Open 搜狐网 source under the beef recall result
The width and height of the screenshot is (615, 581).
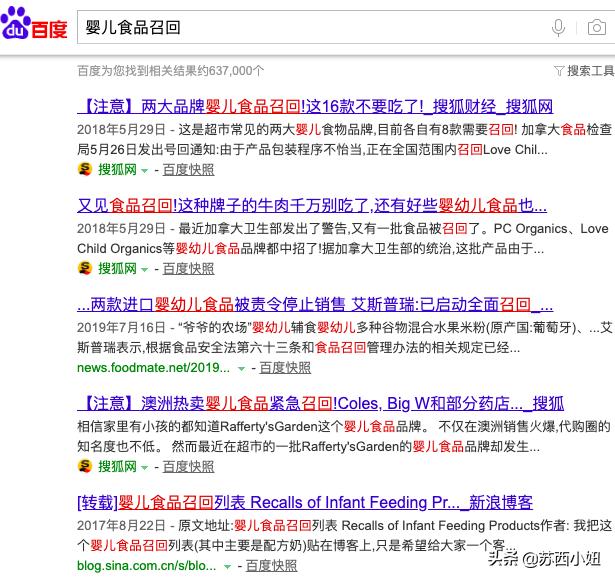(x=117, y=268)
